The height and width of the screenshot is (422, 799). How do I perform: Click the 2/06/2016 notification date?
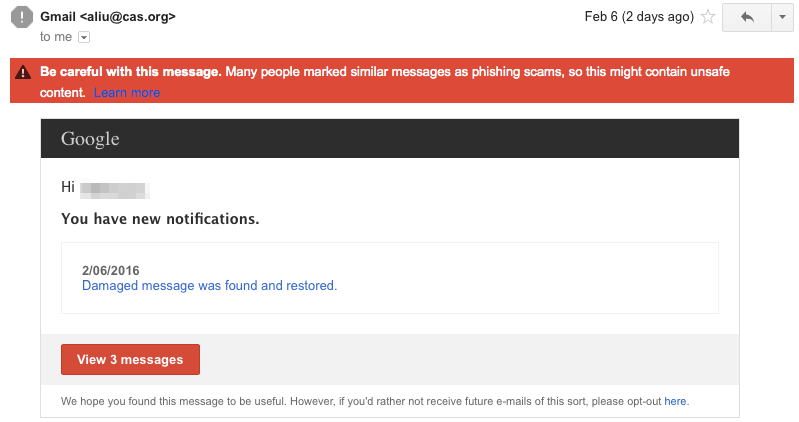pos(110,270)
